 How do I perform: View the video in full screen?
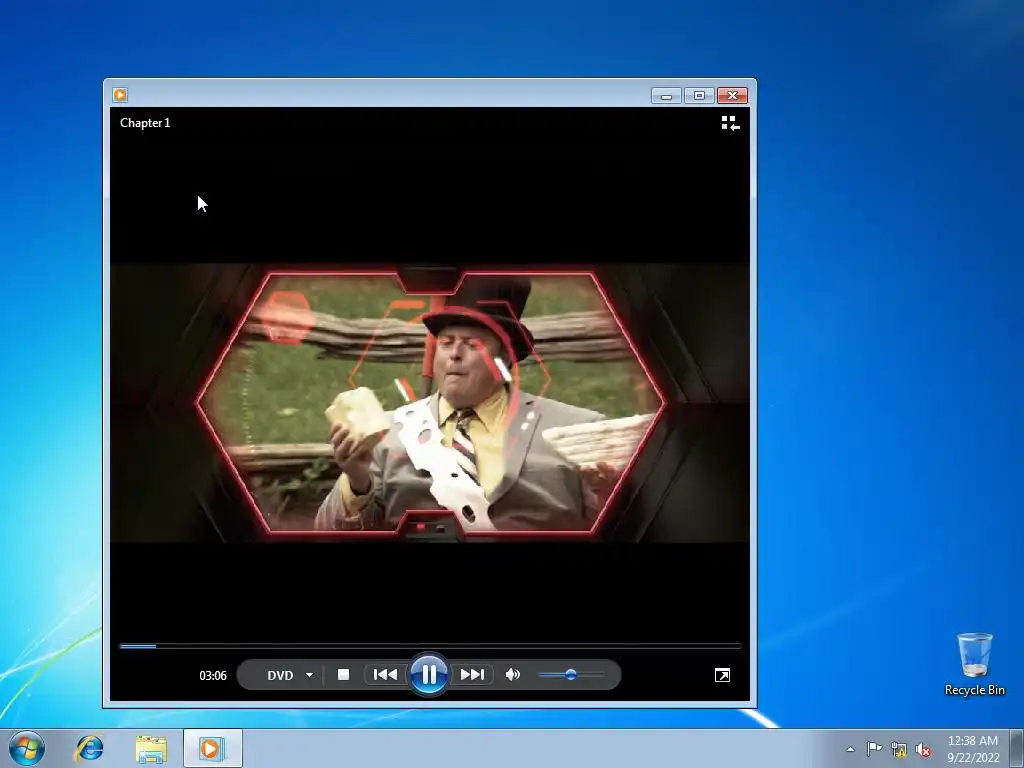click(722, 675)
